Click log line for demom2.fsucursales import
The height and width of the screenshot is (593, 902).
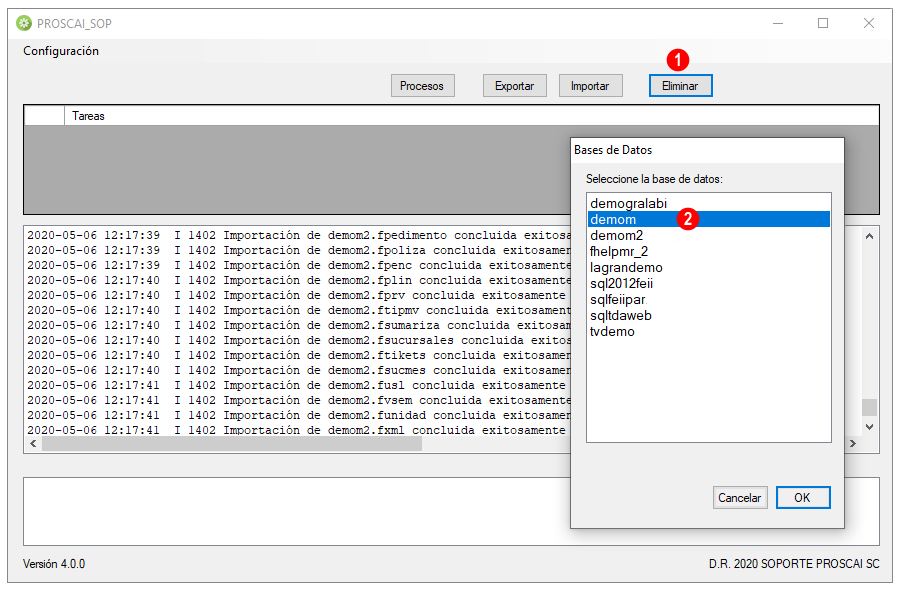[x=299, y=340]
